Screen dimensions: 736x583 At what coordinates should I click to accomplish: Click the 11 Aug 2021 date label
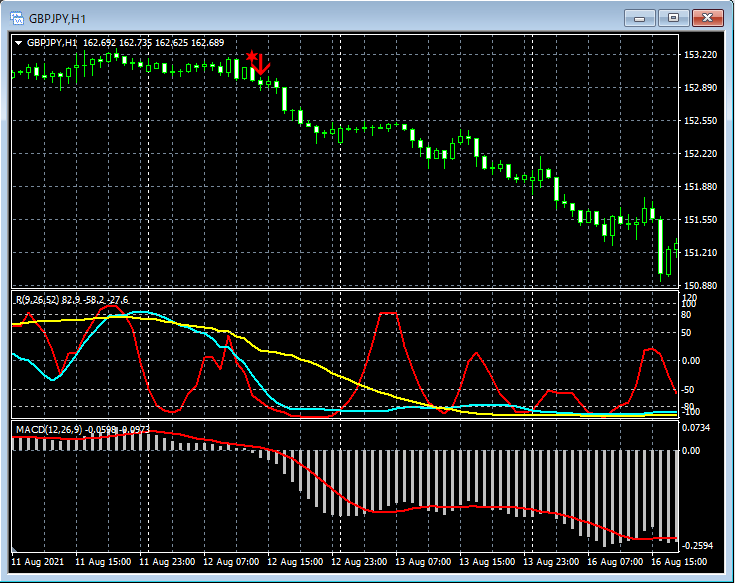pyautogui.click(x=41, y=563)
